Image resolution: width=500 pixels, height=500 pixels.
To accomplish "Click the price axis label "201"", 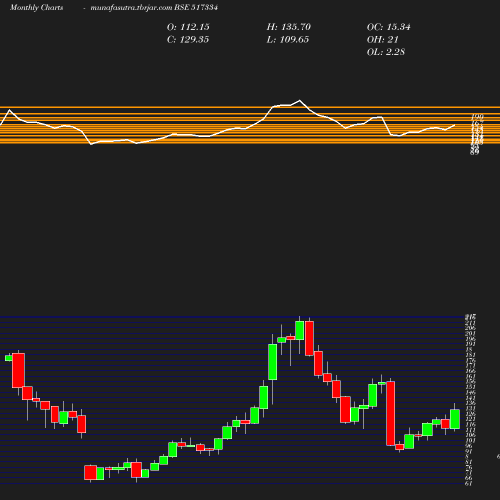I will [470, 333].
